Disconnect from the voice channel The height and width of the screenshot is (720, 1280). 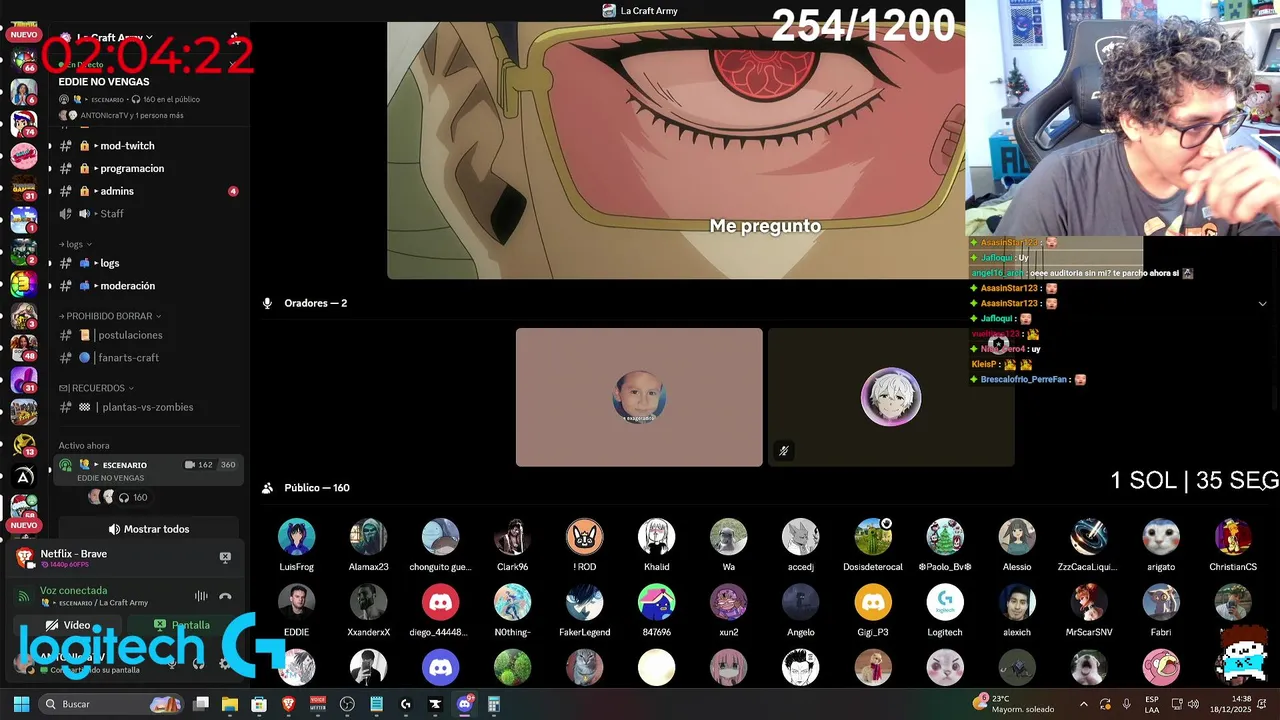pos(225,596)
